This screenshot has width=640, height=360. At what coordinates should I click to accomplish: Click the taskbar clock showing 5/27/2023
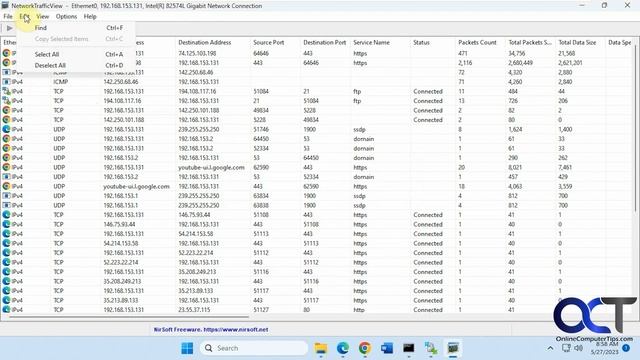pyautogui.click(x=604, y=348)
